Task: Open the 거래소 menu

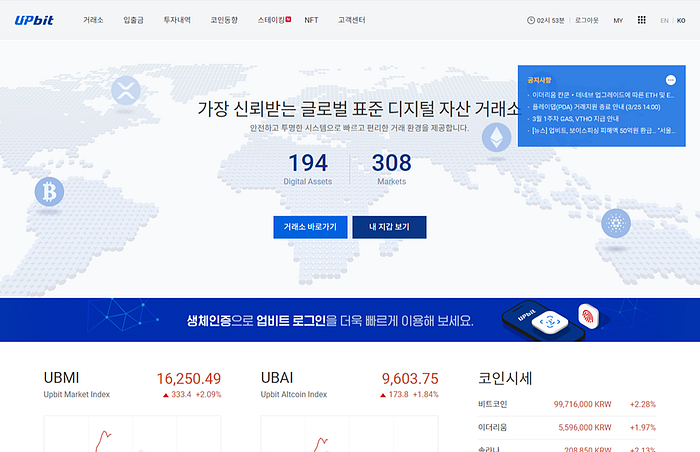Action: (x=93, y=20)
